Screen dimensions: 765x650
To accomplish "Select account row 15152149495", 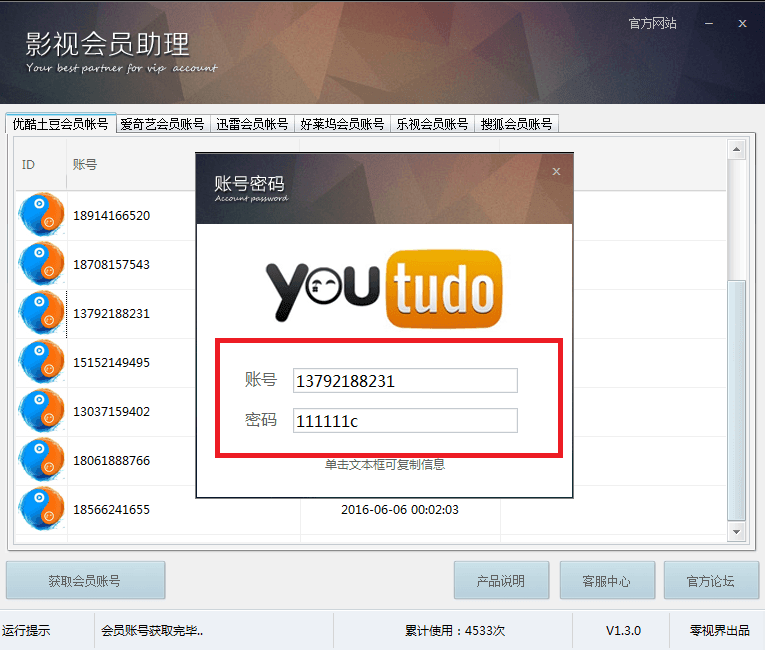I will [370, 362].
